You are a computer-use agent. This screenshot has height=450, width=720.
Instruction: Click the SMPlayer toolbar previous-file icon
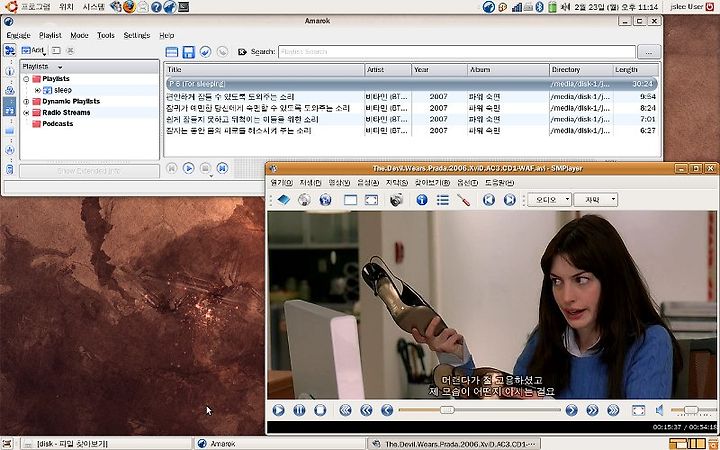[x=489, y=200]
